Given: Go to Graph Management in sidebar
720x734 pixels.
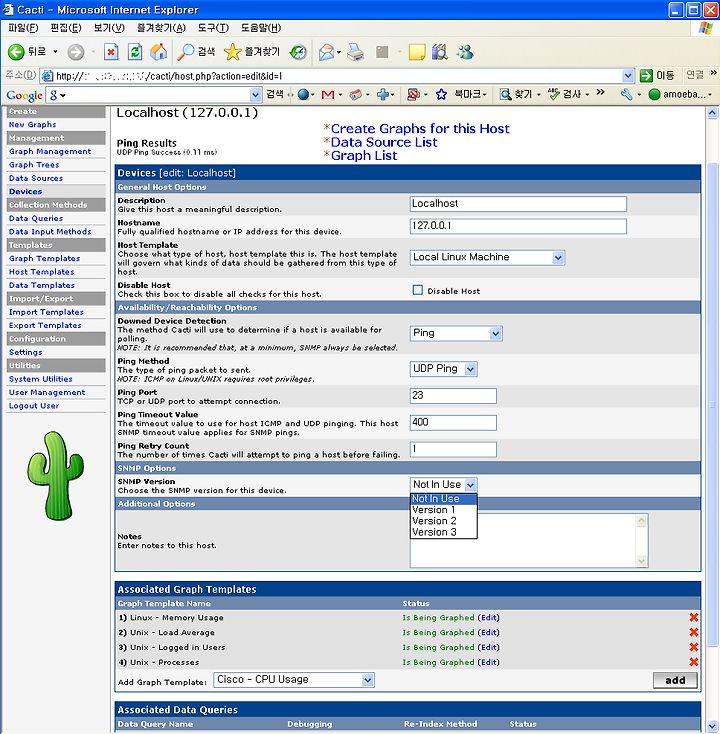Looking at the screenshot, I should coord(50,151).
